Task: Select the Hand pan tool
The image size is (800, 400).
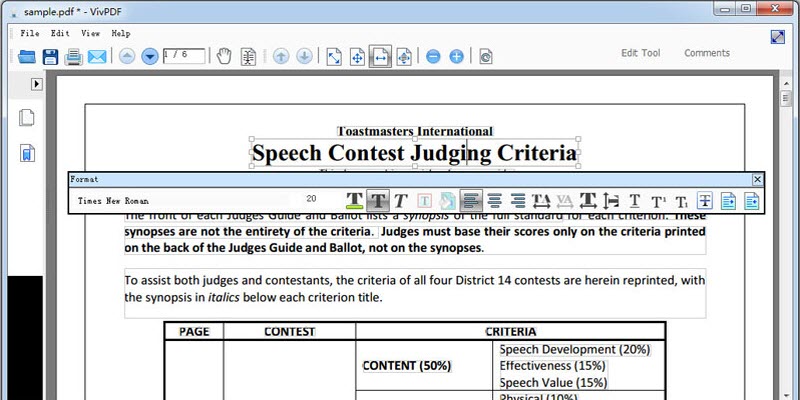Action: pos(225,56)
